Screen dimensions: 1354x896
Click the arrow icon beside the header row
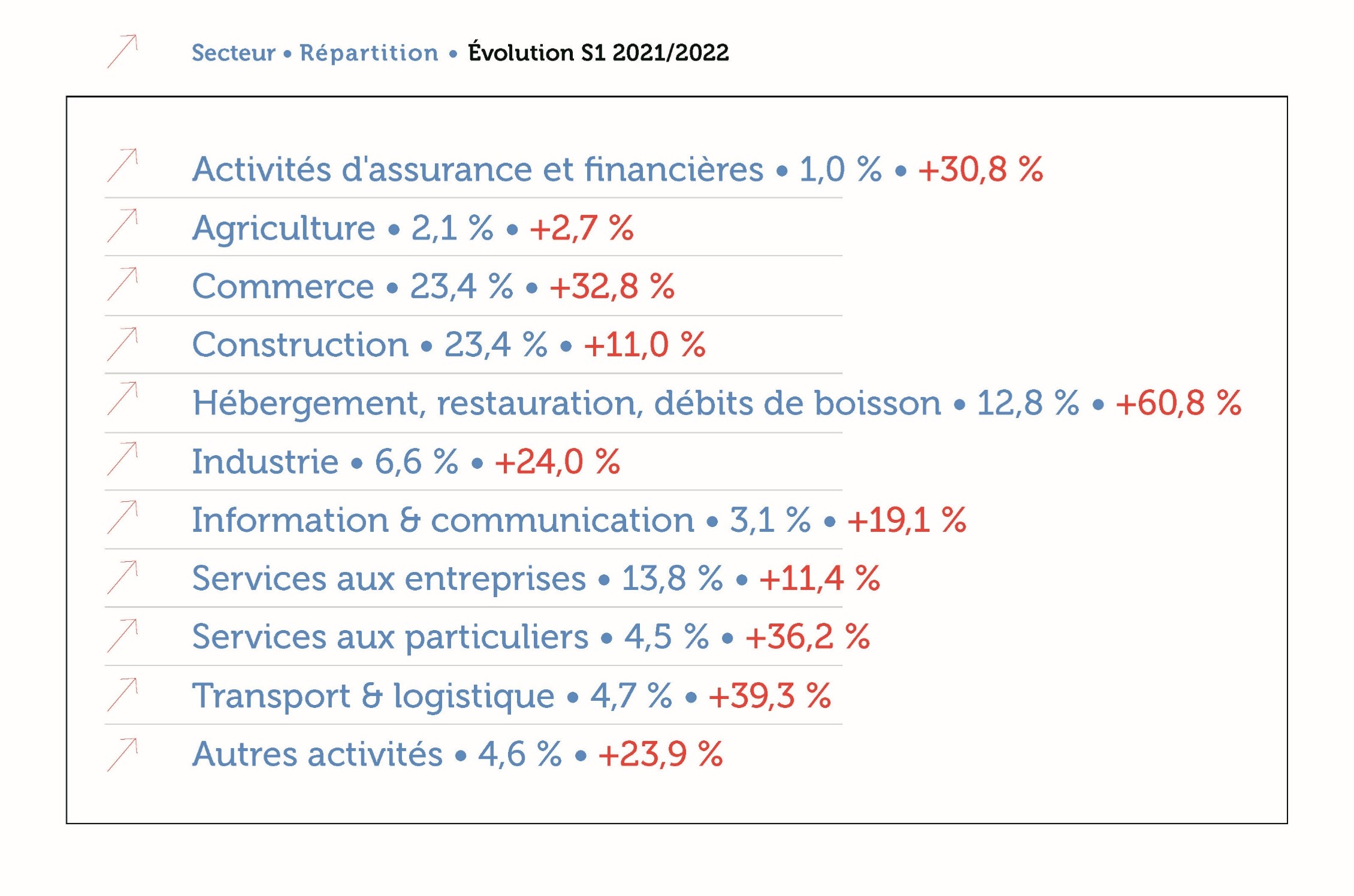pyautogui.click(x=123, y=52)
